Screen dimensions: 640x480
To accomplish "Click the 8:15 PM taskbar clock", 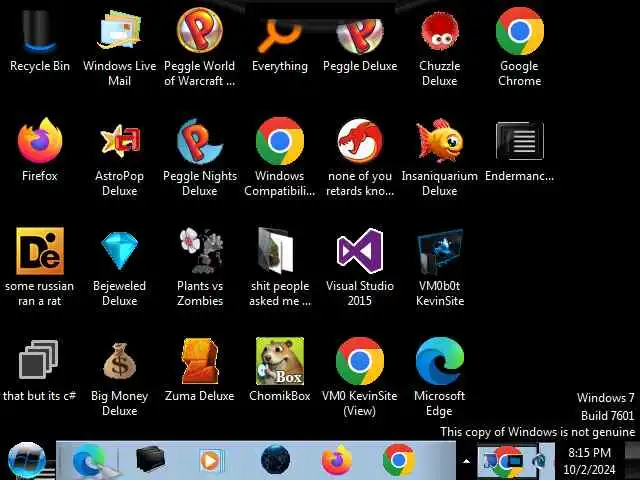I will [589, 461].
